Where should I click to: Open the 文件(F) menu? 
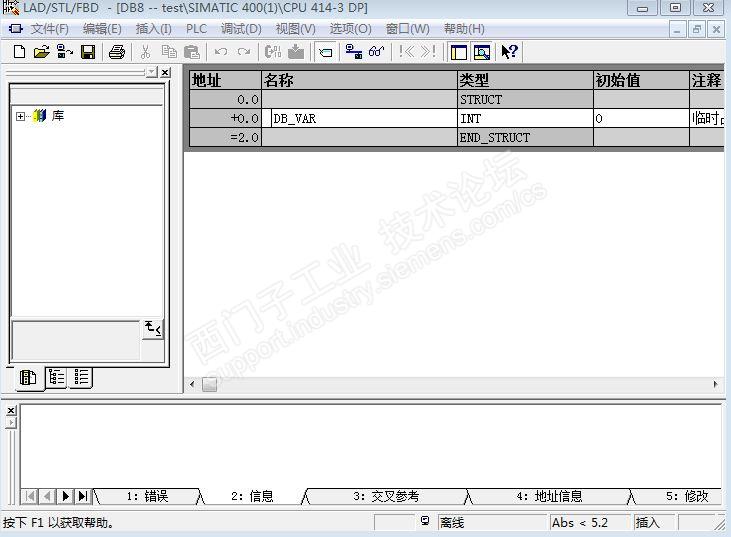49,29
